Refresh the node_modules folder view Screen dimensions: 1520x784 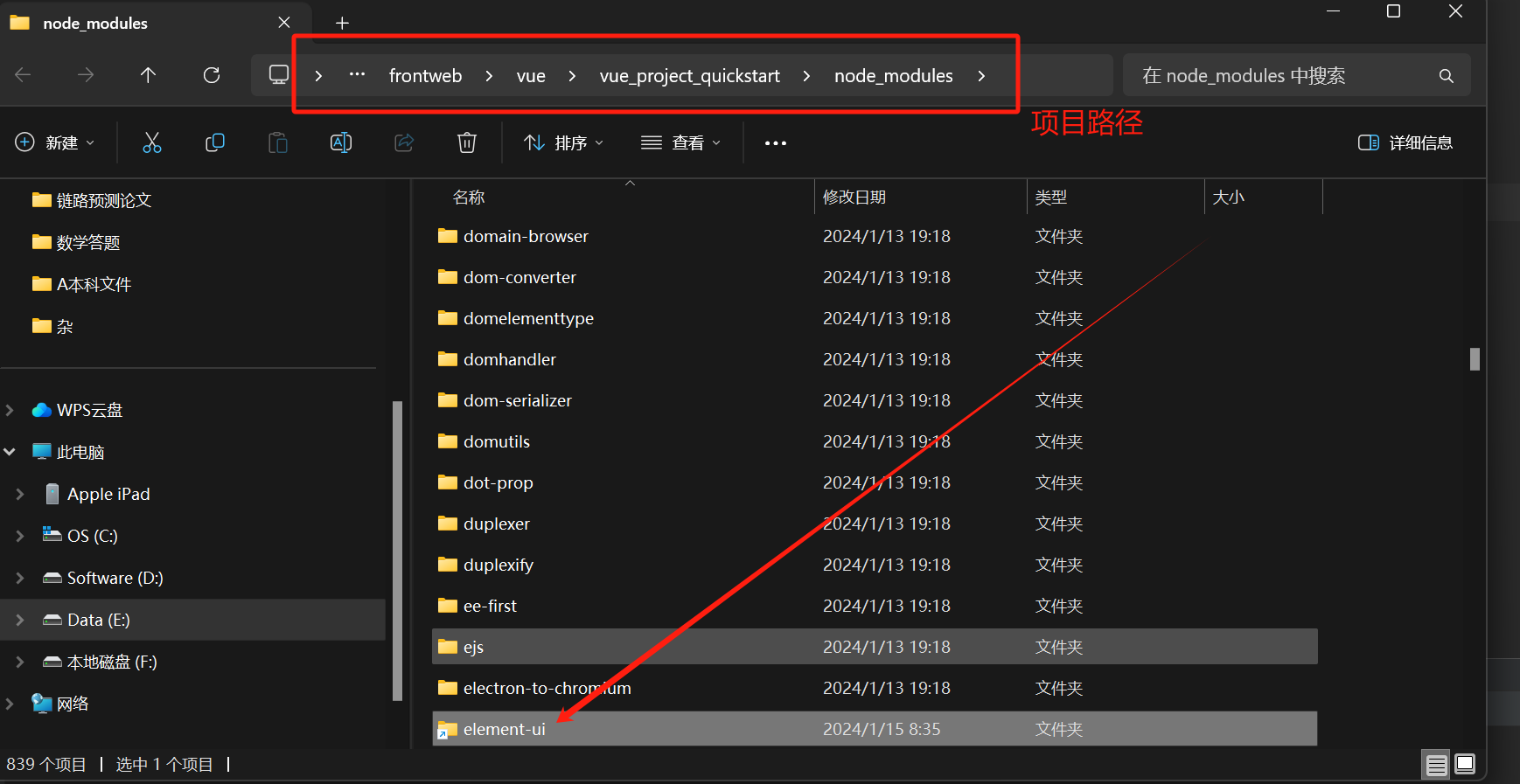(212, 75)
